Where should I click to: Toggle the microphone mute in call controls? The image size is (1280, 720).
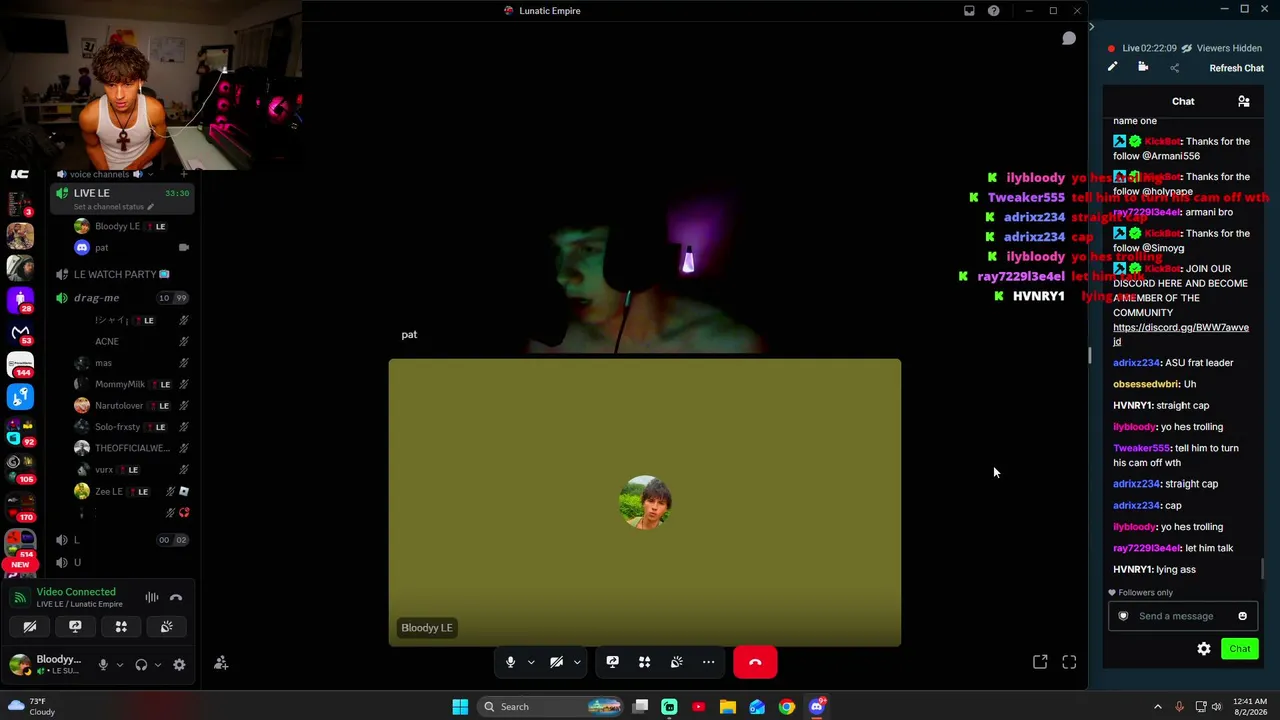(x=510, y=662)
